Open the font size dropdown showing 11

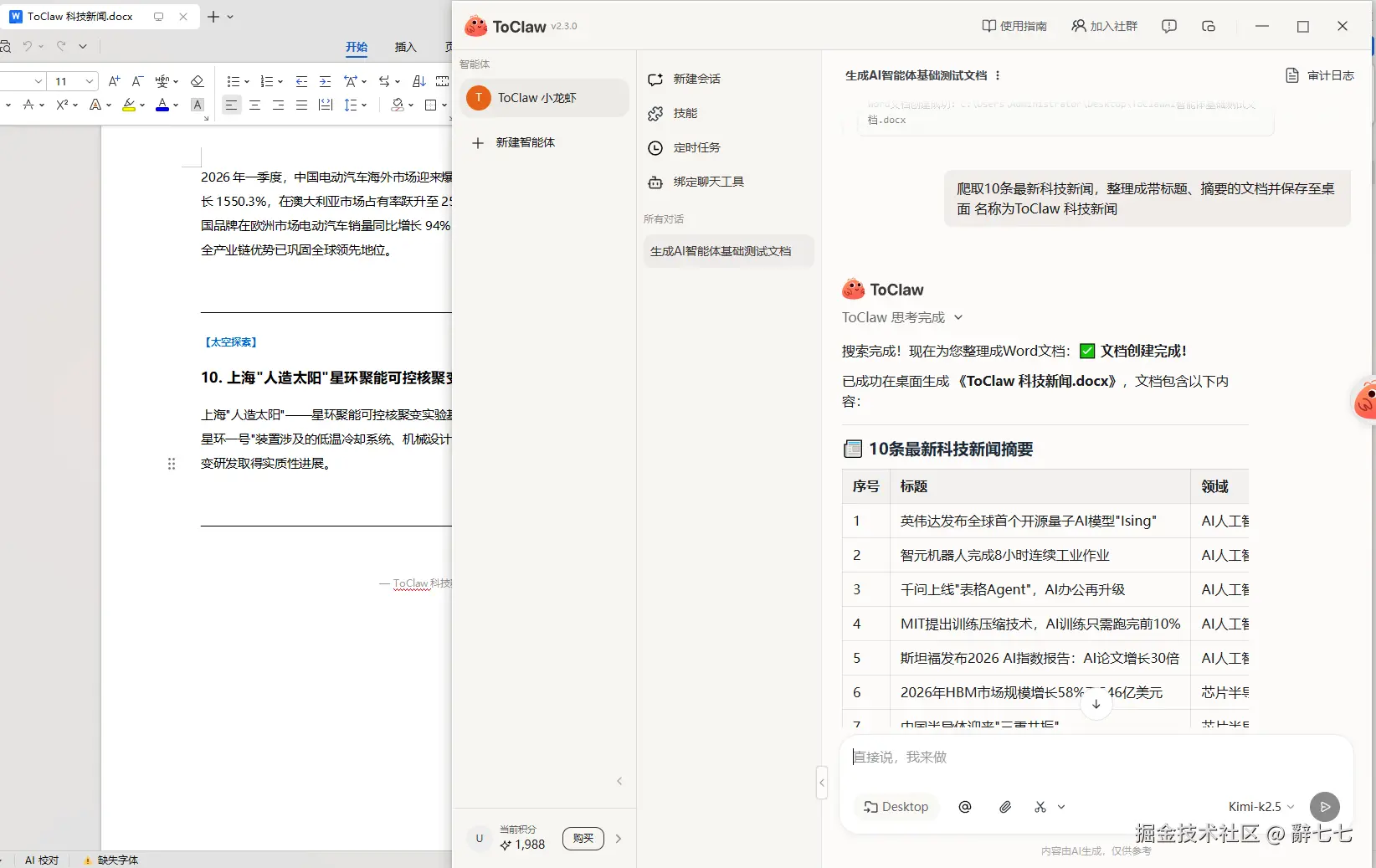tap(89, 81)
